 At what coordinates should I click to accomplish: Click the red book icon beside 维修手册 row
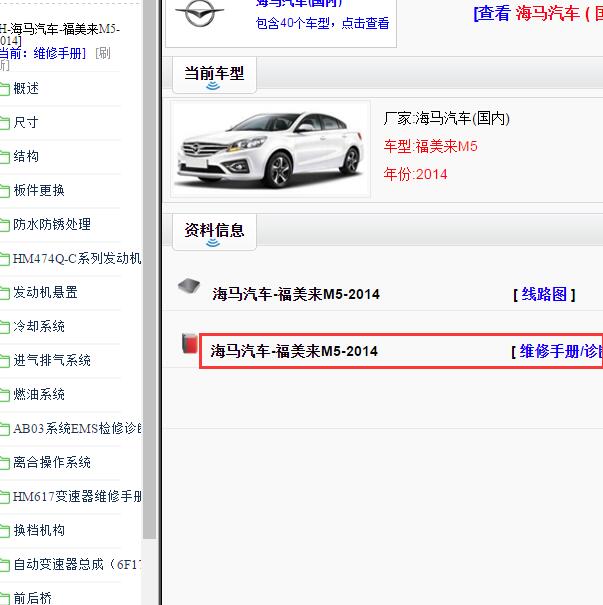(189, 343)
